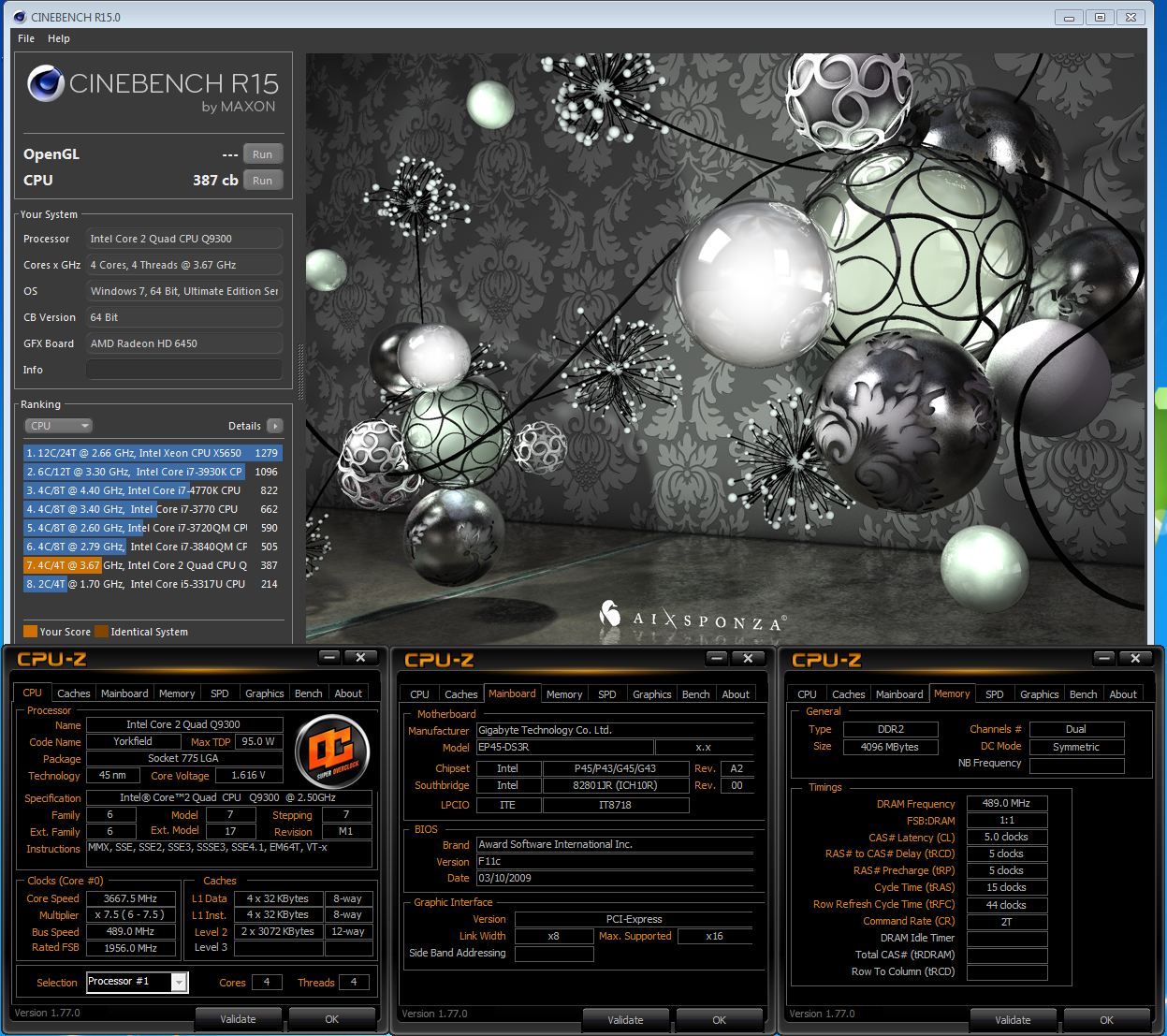Open Bench tab in right CPU-Z window
This screenshot has width=1167, height=1036.
pyautogui.click(x=1084, y=694)
